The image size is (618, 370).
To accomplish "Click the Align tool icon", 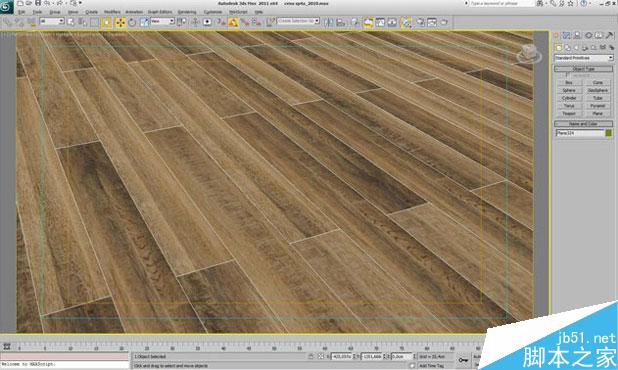I will click(341, 22).
